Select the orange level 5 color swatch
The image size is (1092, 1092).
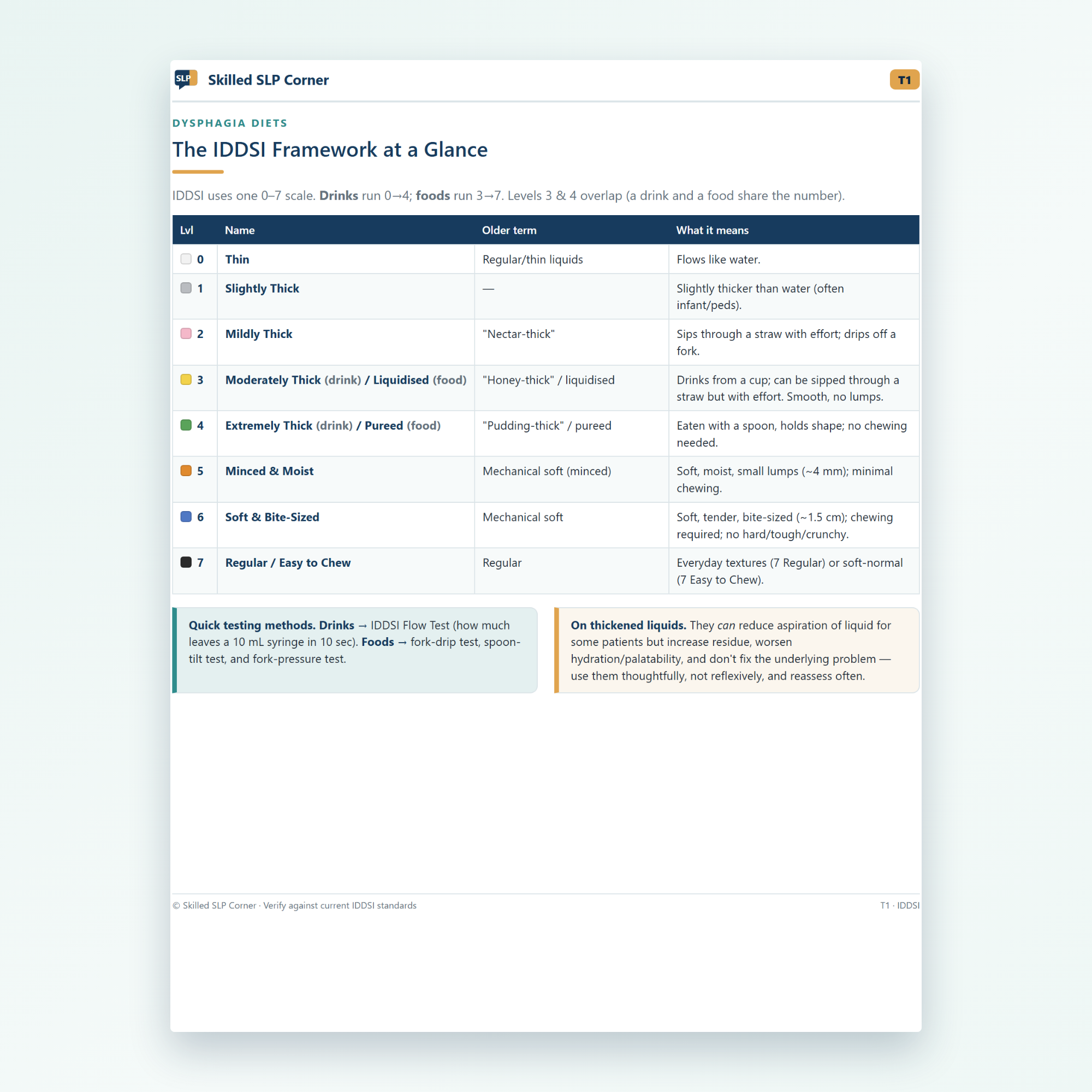[186, 471]
